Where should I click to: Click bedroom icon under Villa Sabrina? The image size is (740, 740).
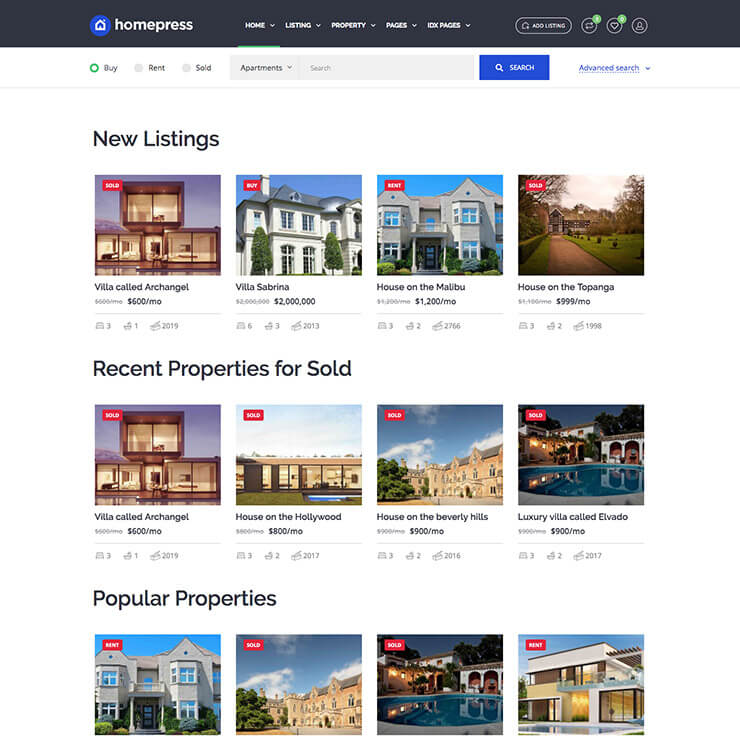point(241,326)
